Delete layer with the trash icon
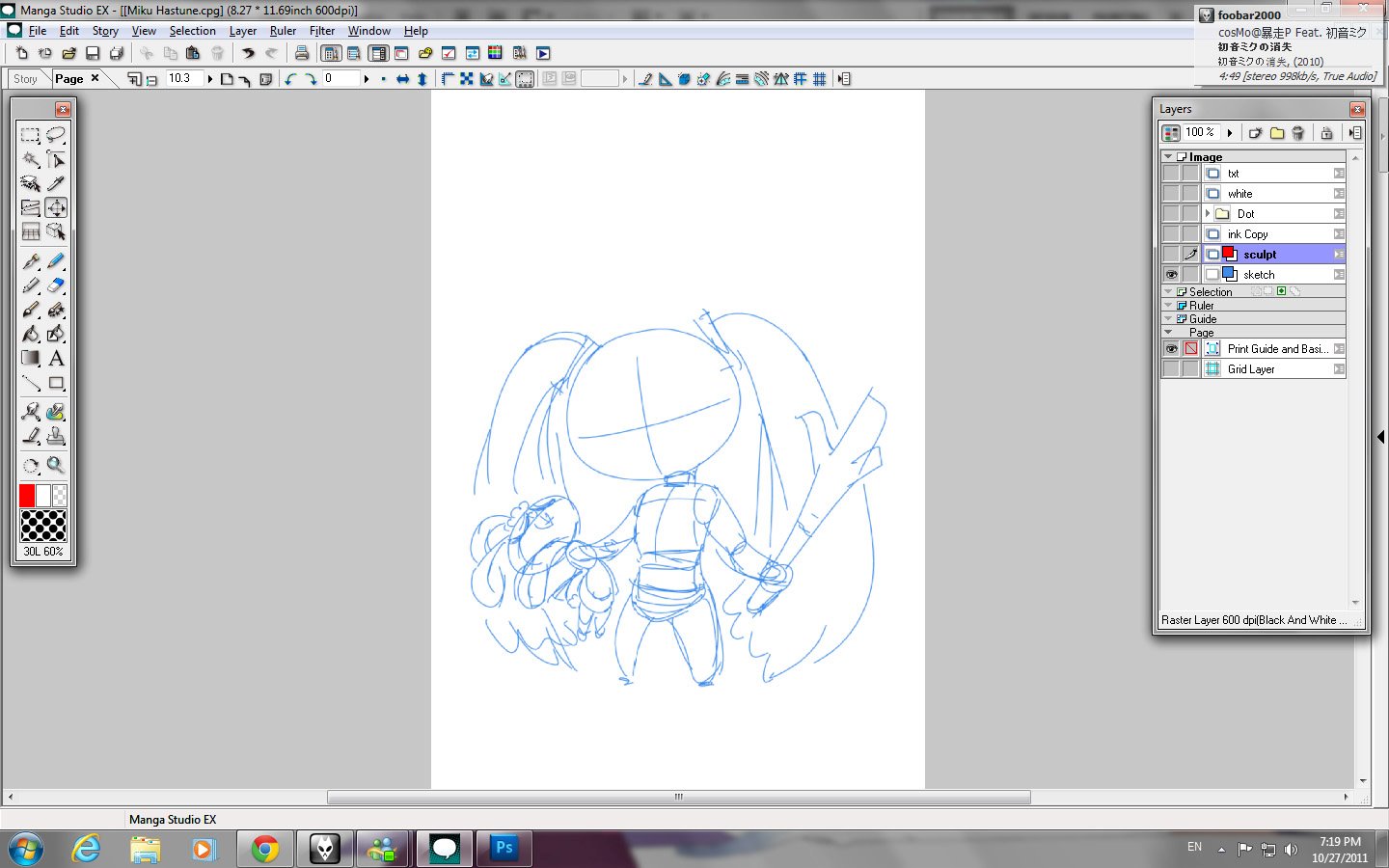The width and height of the screenshot is (1389, 868). [x=1298, y=133]
